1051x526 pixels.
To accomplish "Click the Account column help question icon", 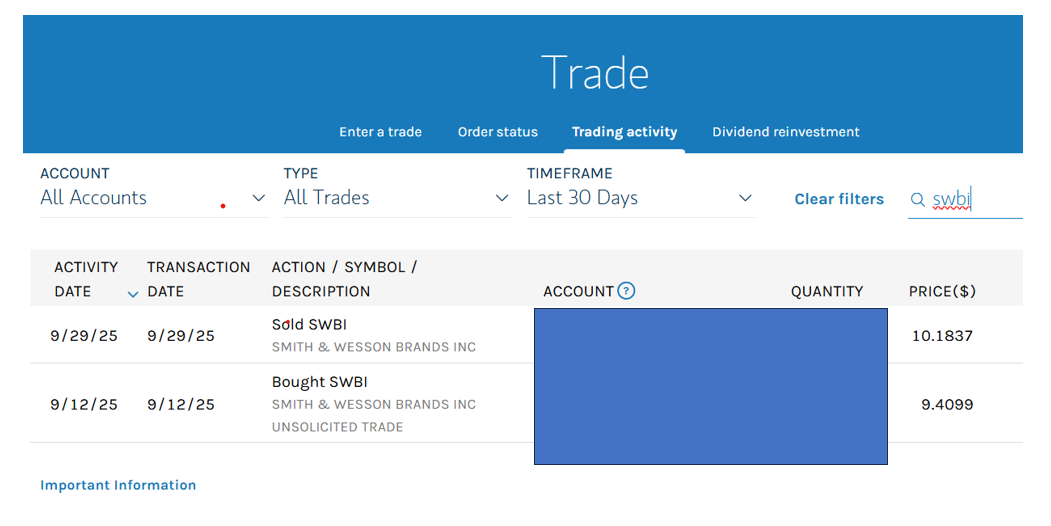I will tap(626, 291).
